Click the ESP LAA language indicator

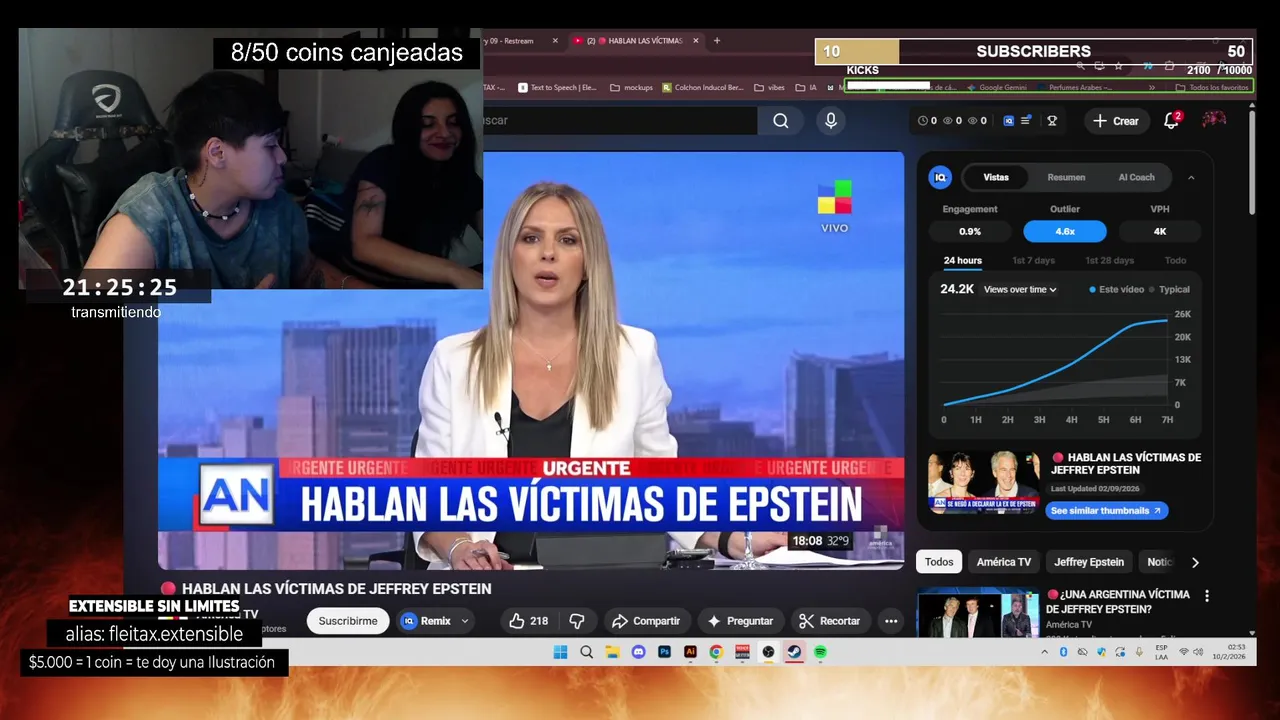(1161, 652)
